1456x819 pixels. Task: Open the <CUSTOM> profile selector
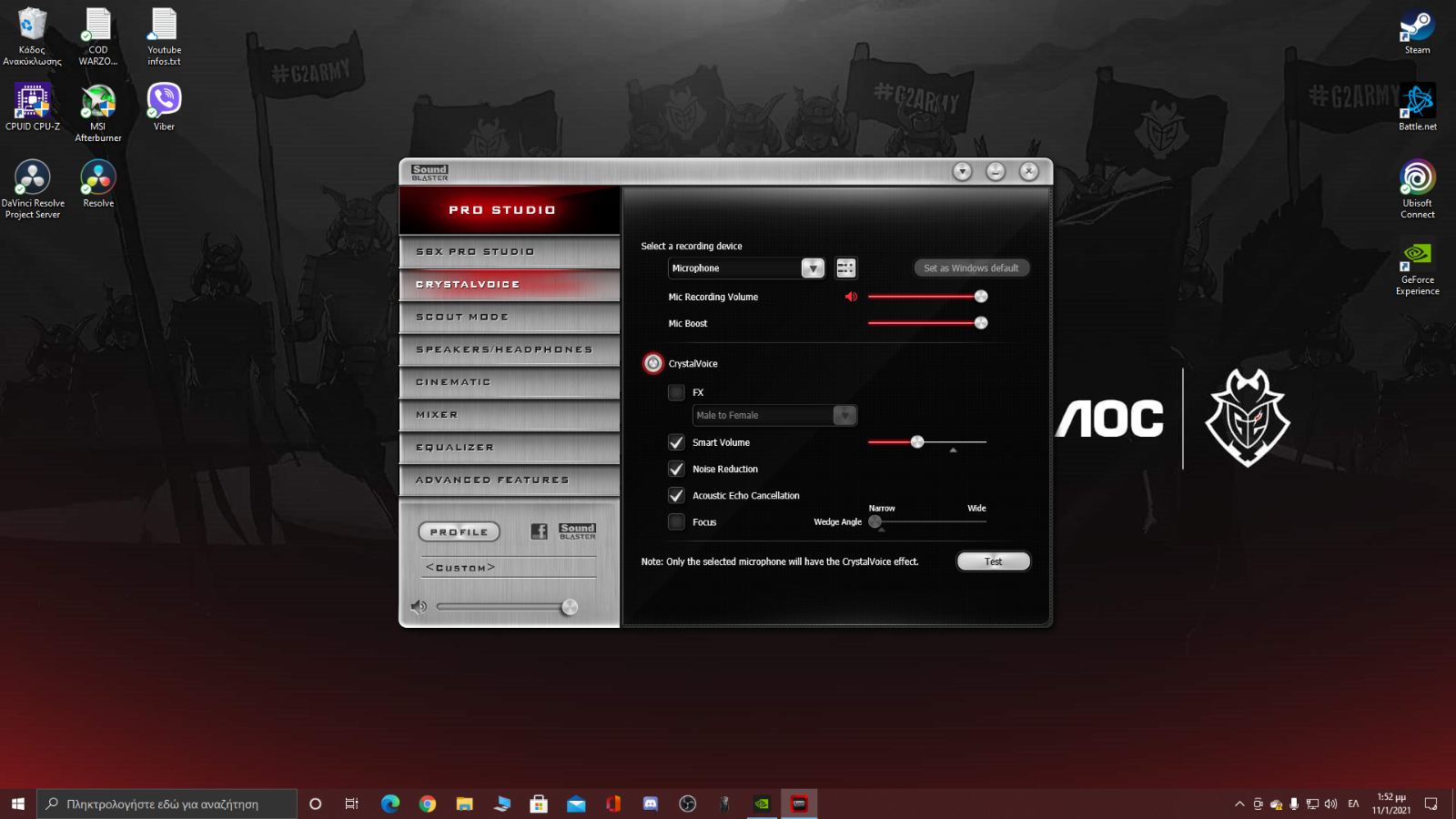tap(509, 567)
